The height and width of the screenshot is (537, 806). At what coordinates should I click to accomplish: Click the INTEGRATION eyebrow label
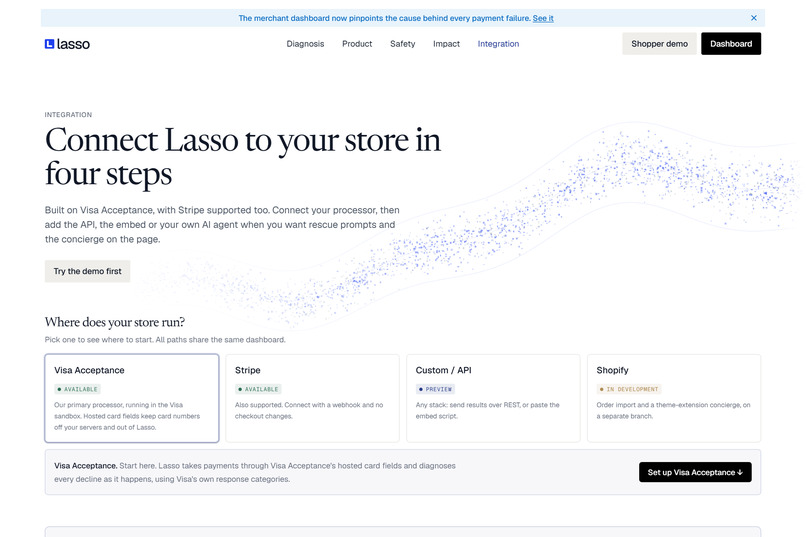coord(68,115)
